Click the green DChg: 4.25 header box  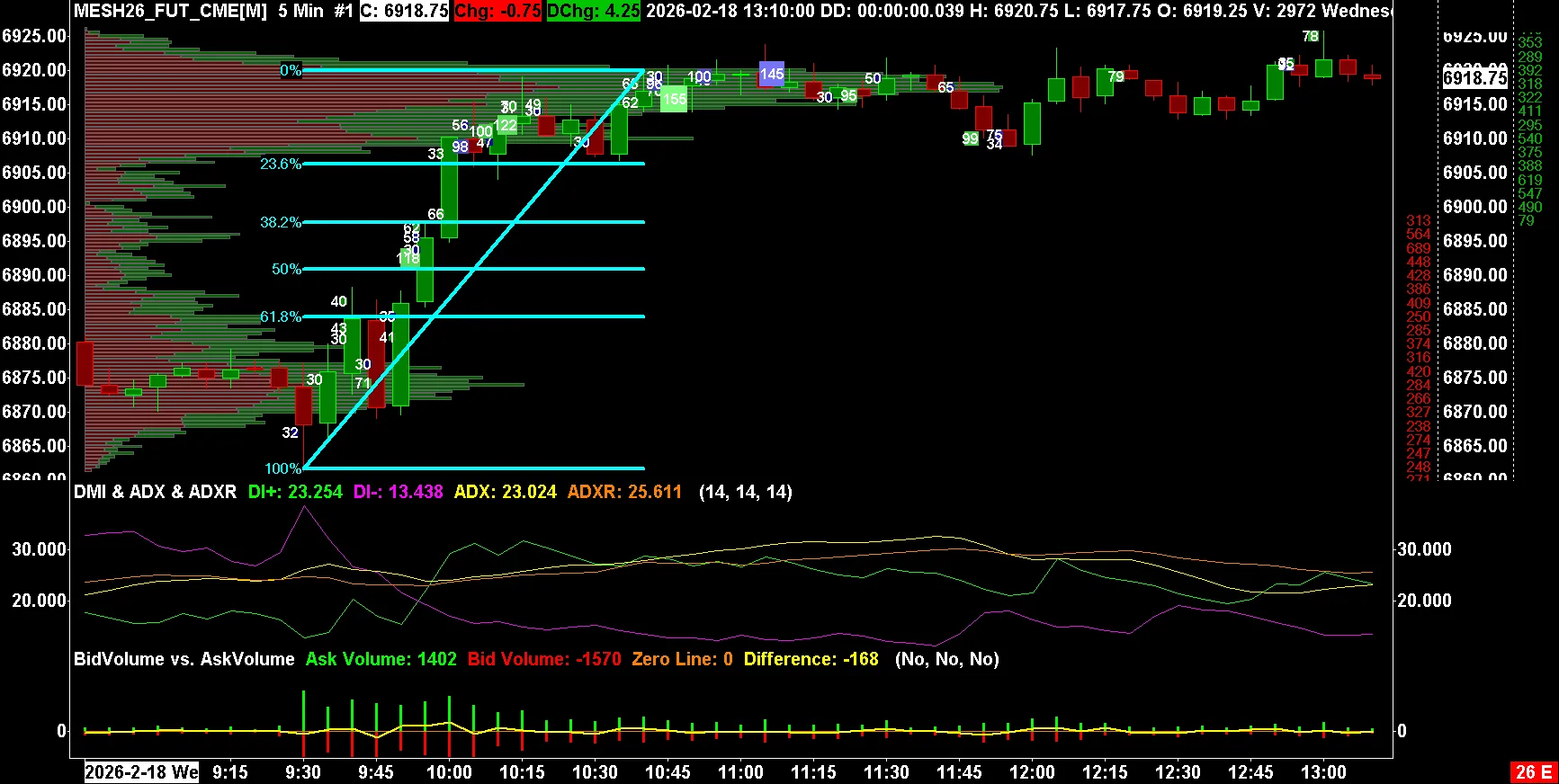coord(594,11)
